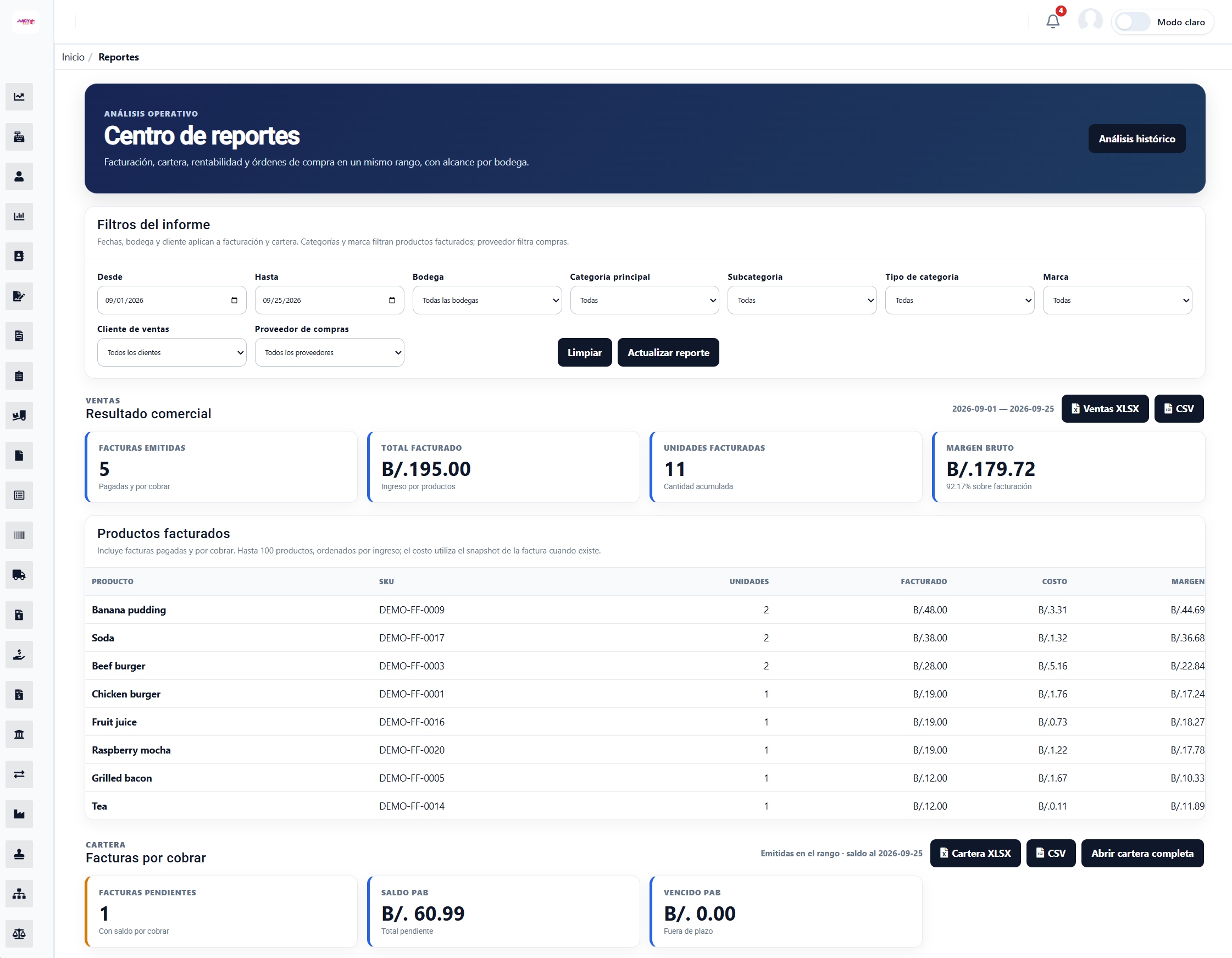Expand the Cliente de ventas dropdown
Screen dimensions: 1232x958
click(171, 353)
